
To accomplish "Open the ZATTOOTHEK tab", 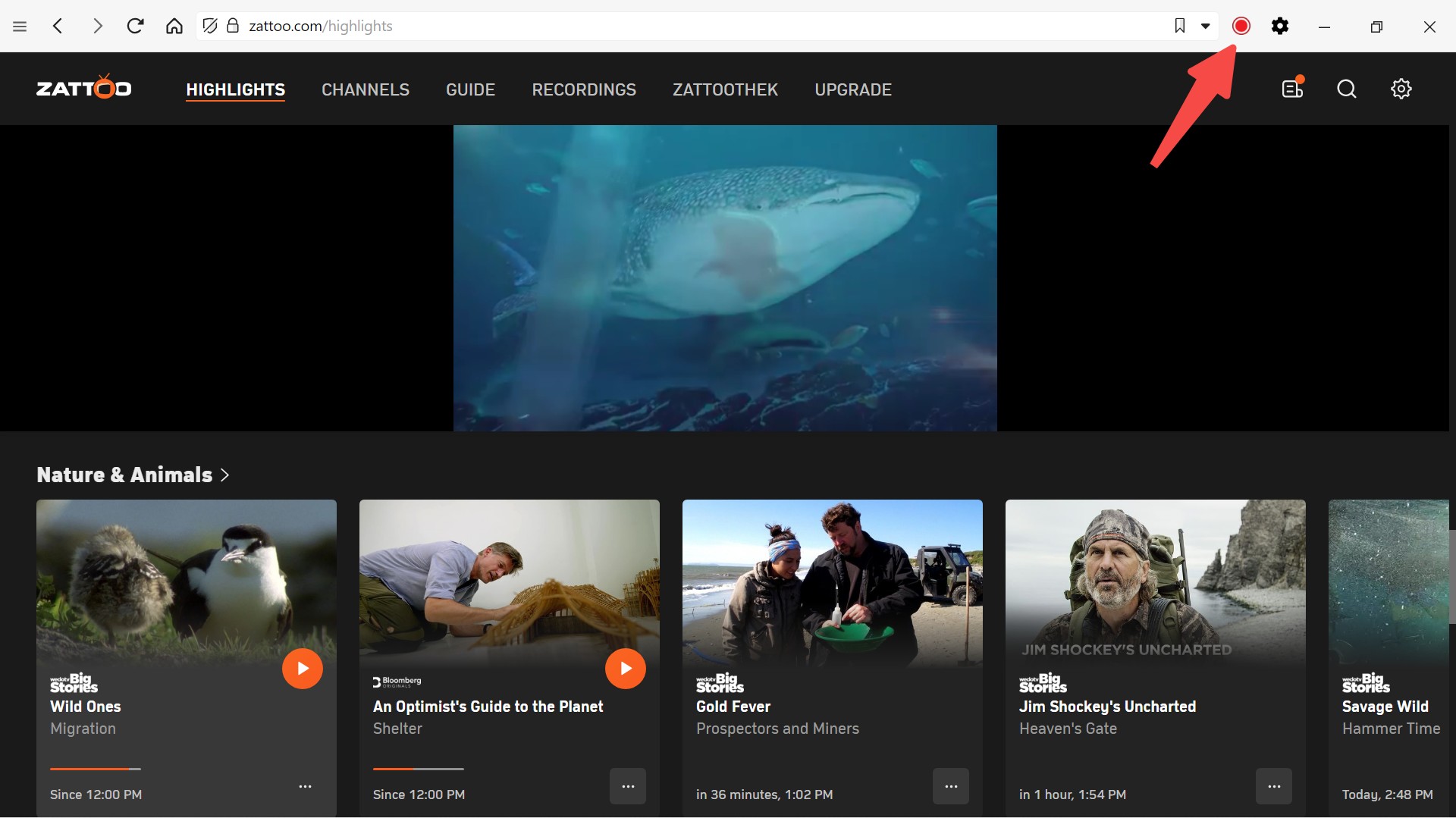I will [x=725, y=89].
